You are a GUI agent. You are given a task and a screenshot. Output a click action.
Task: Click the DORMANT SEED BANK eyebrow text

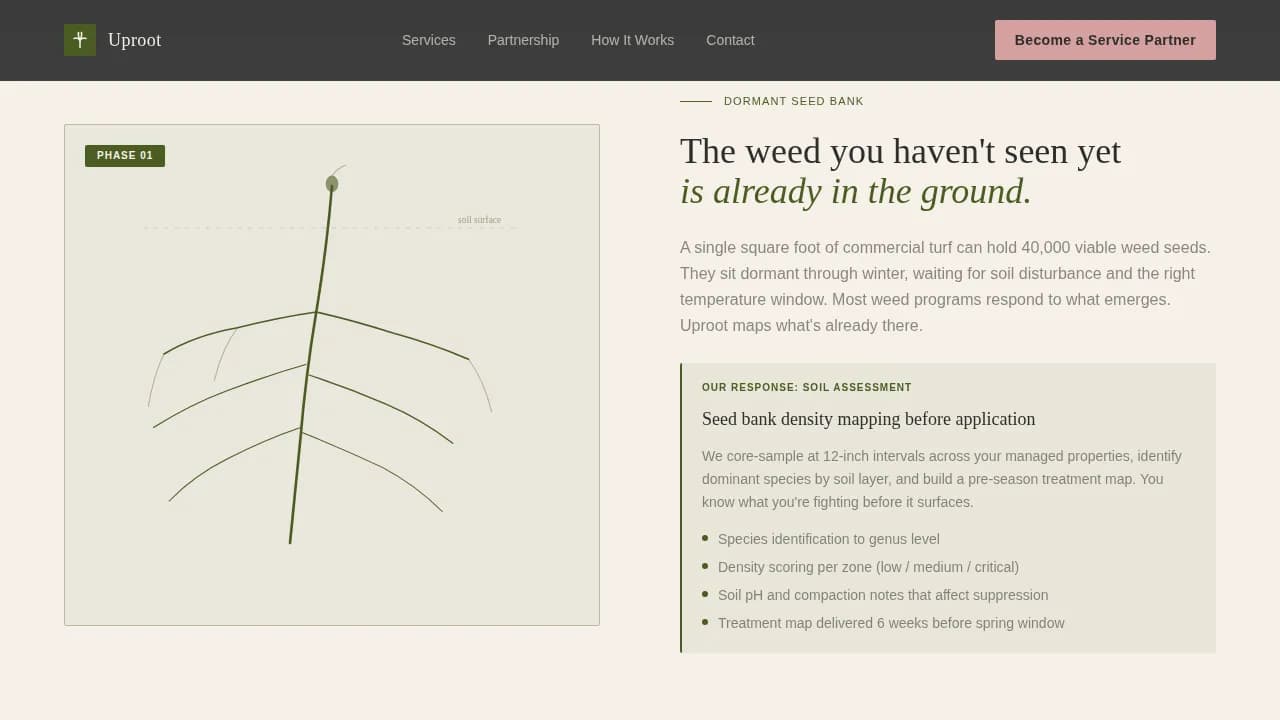(x=794, y=101)
